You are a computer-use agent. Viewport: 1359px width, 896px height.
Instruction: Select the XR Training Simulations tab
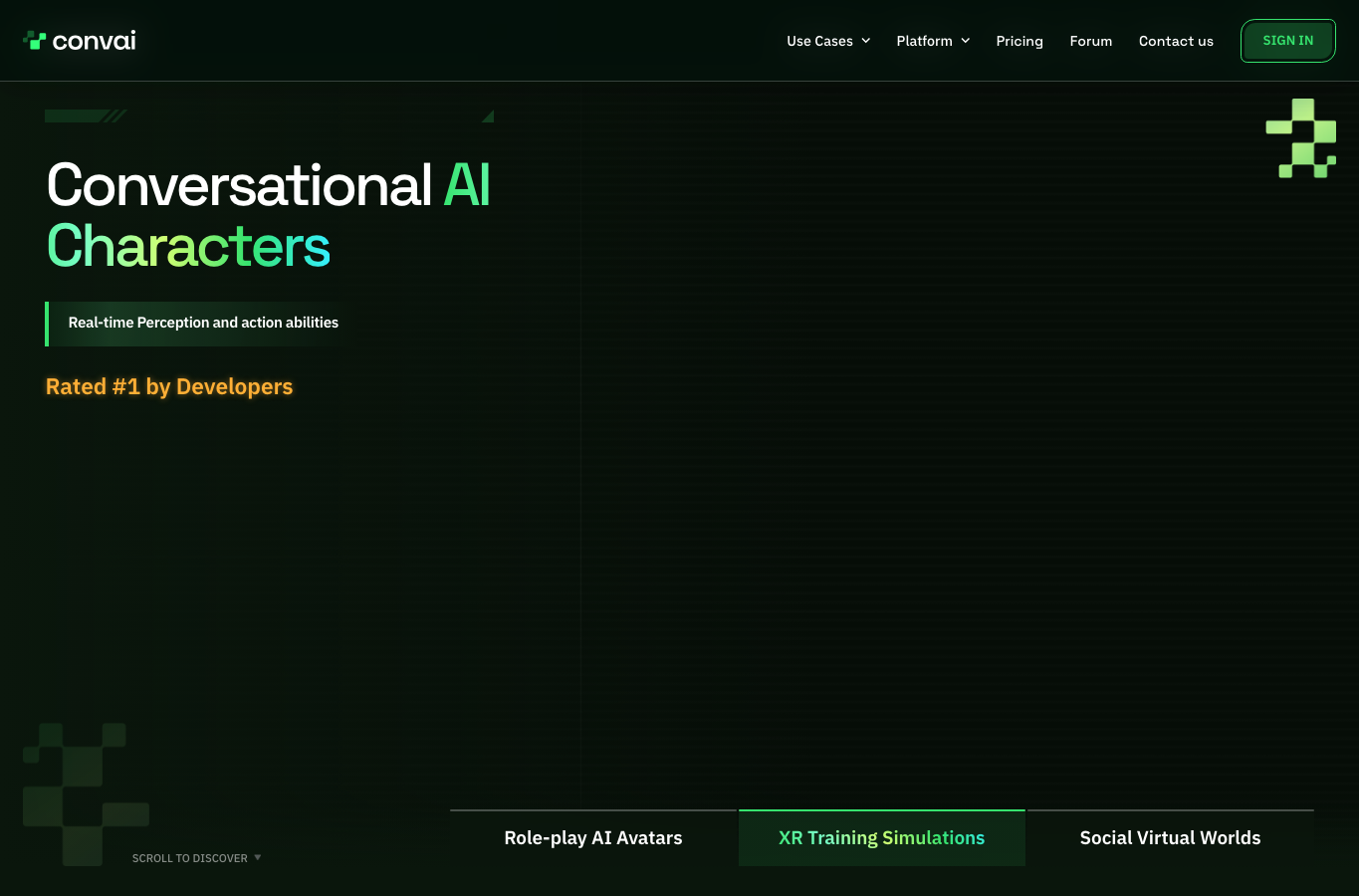[x=882, y=838]
